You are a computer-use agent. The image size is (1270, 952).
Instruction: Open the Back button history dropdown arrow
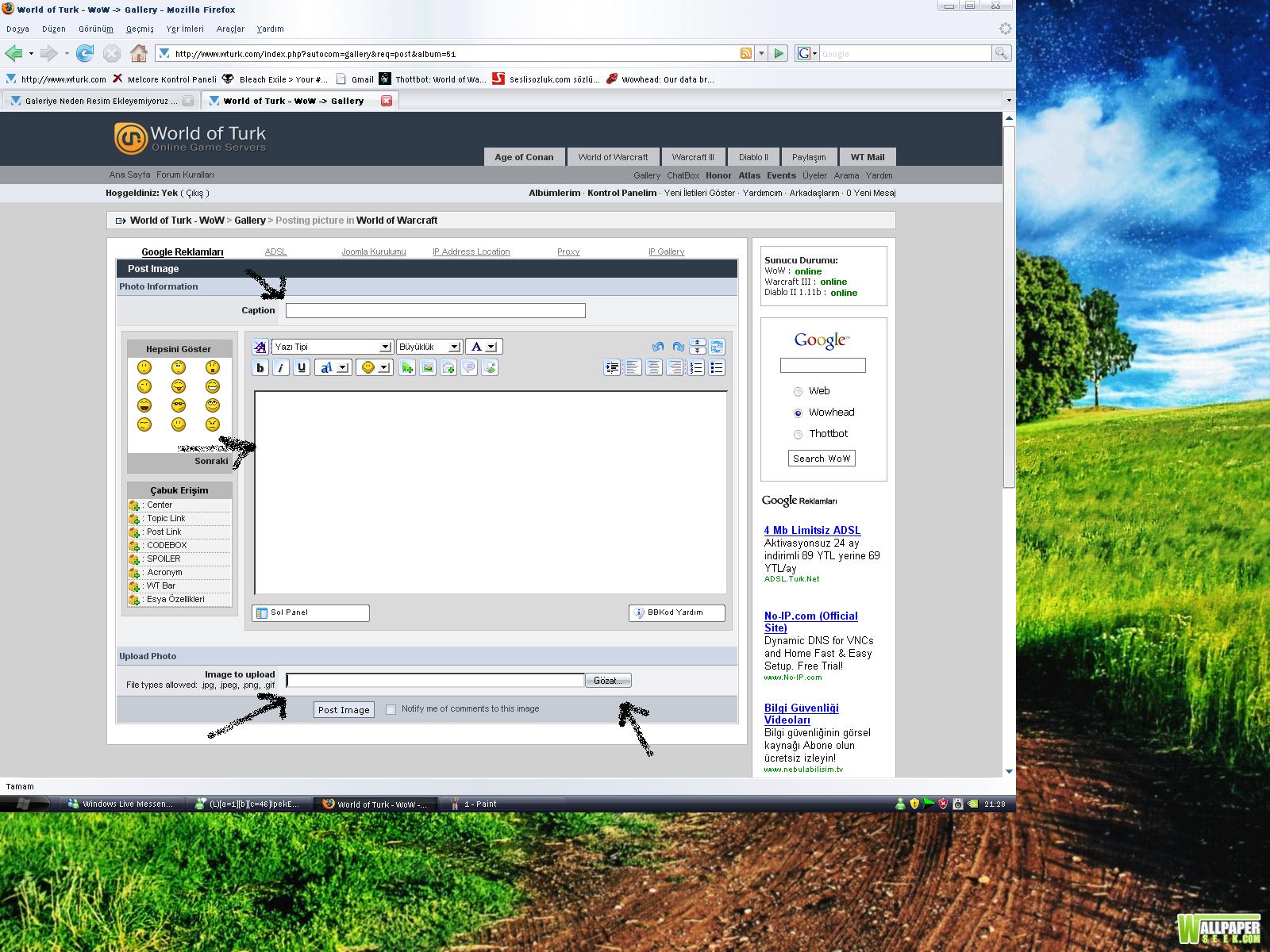(x=31, y=53)
